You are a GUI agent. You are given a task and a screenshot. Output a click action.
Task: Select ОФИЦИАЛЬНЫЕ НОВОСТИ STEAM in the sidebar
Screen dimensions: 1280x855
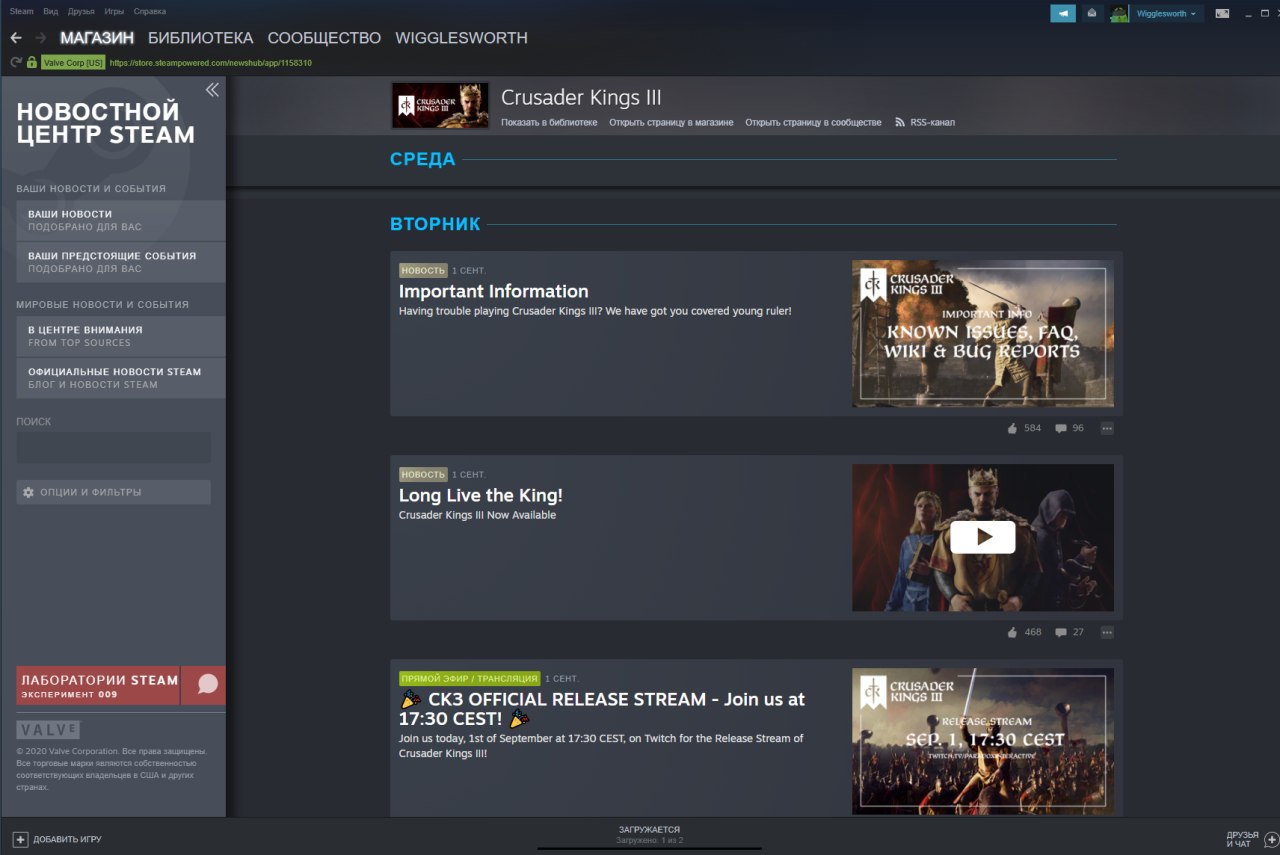click(x=121, y=378)
